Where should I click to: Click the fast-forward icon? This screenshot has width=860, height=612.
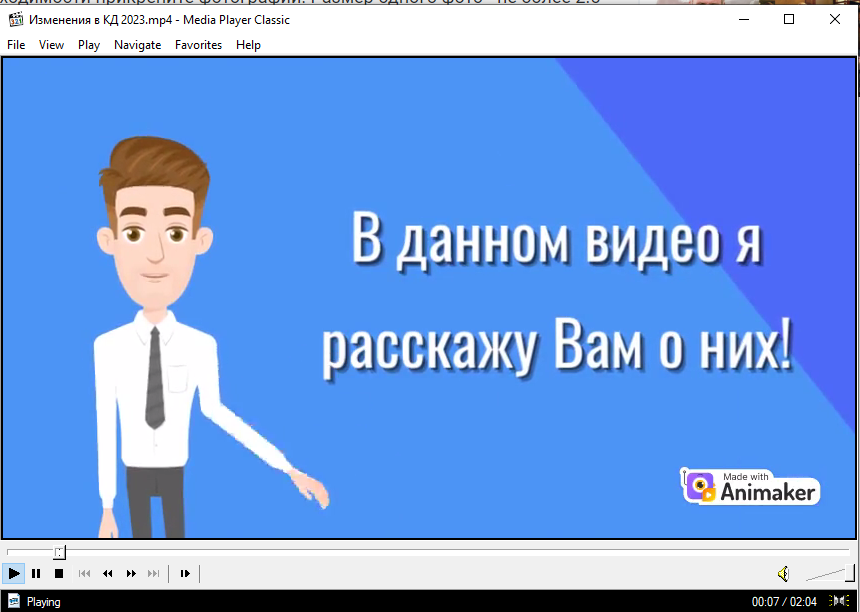point(130,573)
